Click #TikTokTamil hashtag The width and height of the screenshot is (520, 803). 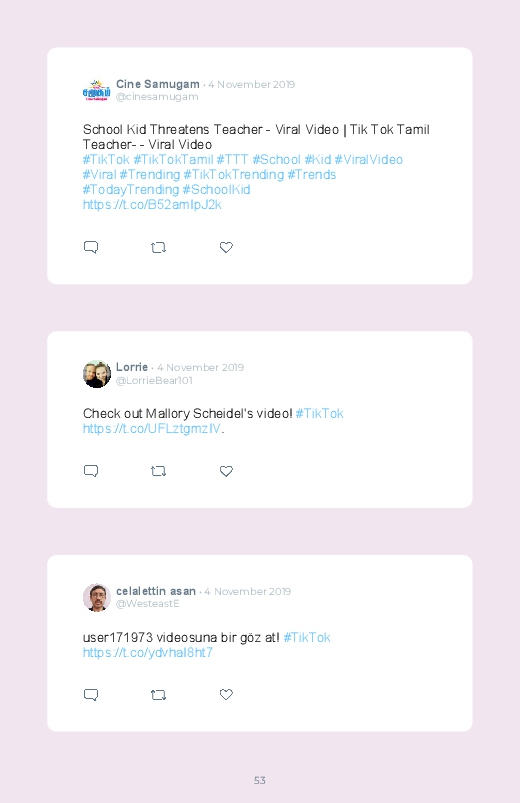coord(173,160)
